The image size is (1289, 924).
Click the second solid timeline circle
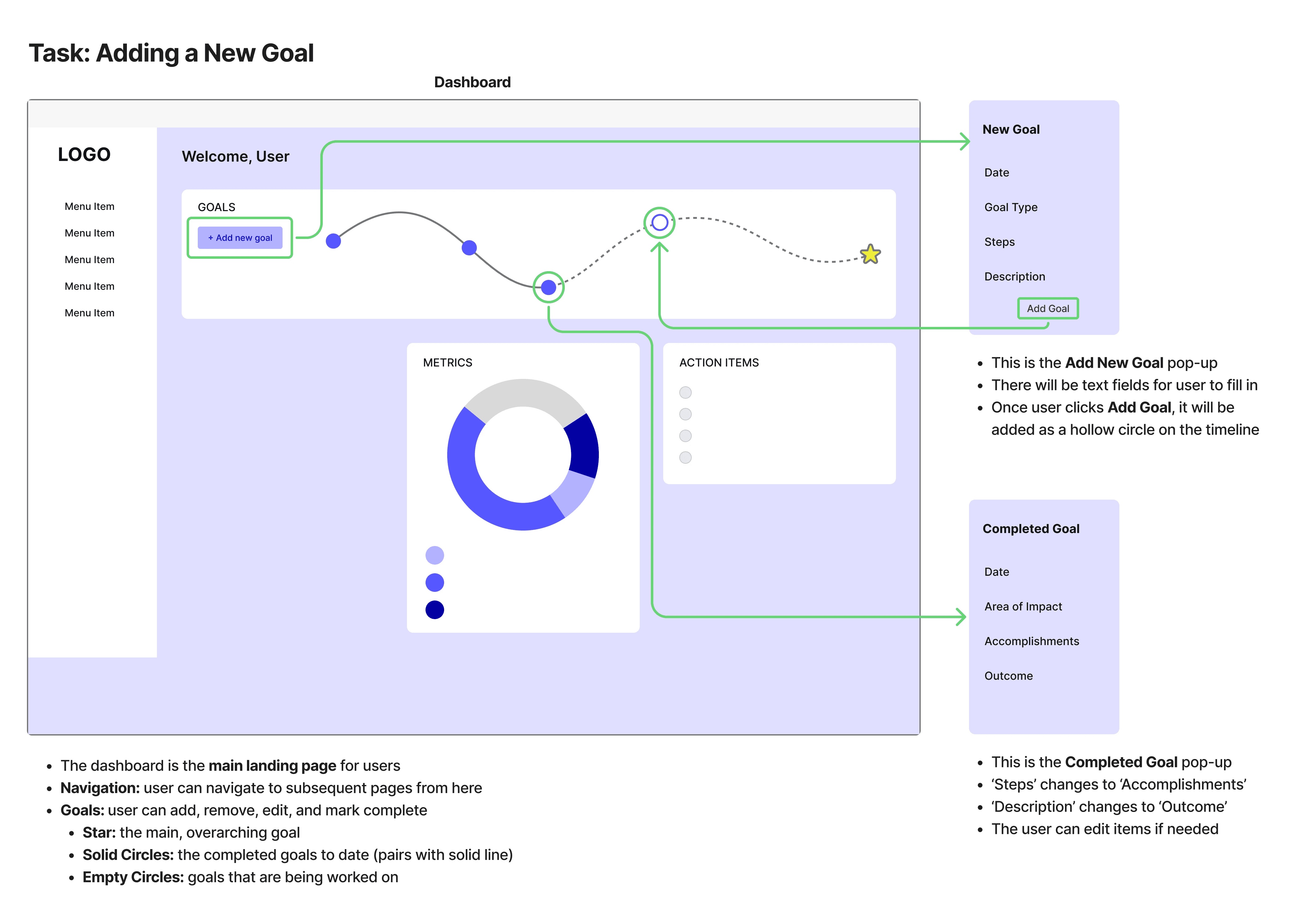click(469, 248)
